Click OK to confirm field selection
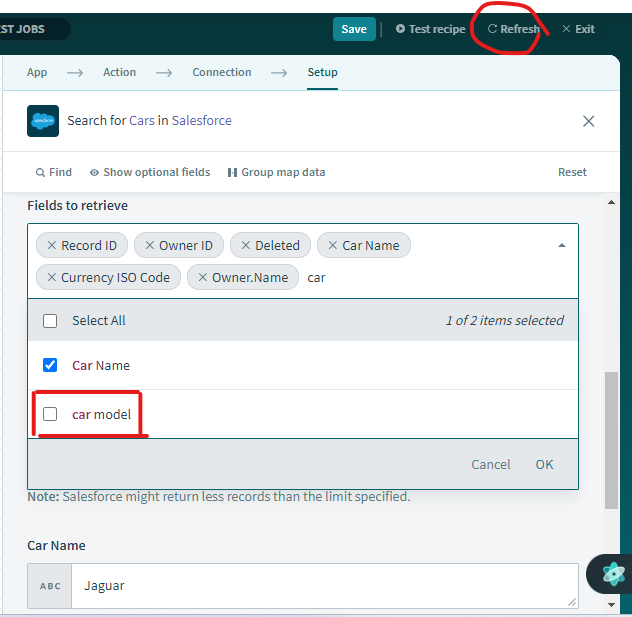Screen dimensions: 632x617 pos(544,464)
